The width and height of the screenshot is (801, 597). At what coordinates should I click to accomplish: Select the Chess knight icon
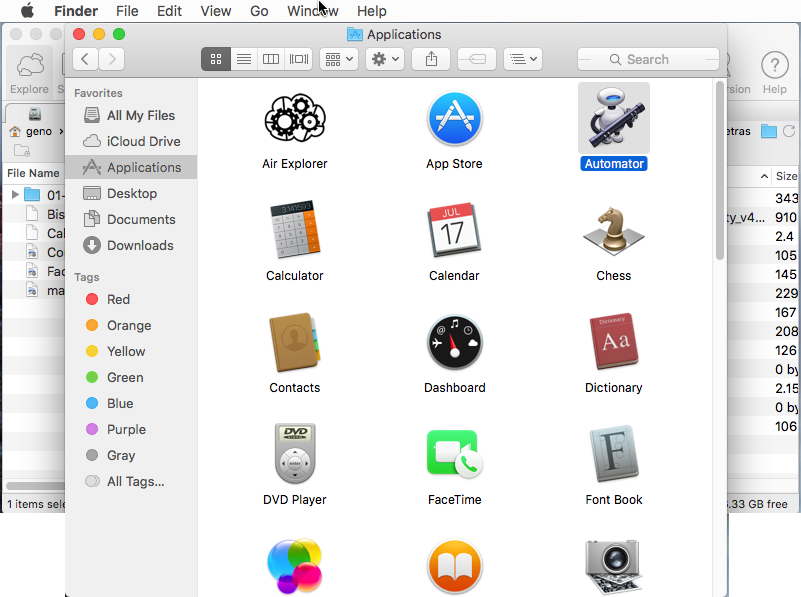pos(614,230)
